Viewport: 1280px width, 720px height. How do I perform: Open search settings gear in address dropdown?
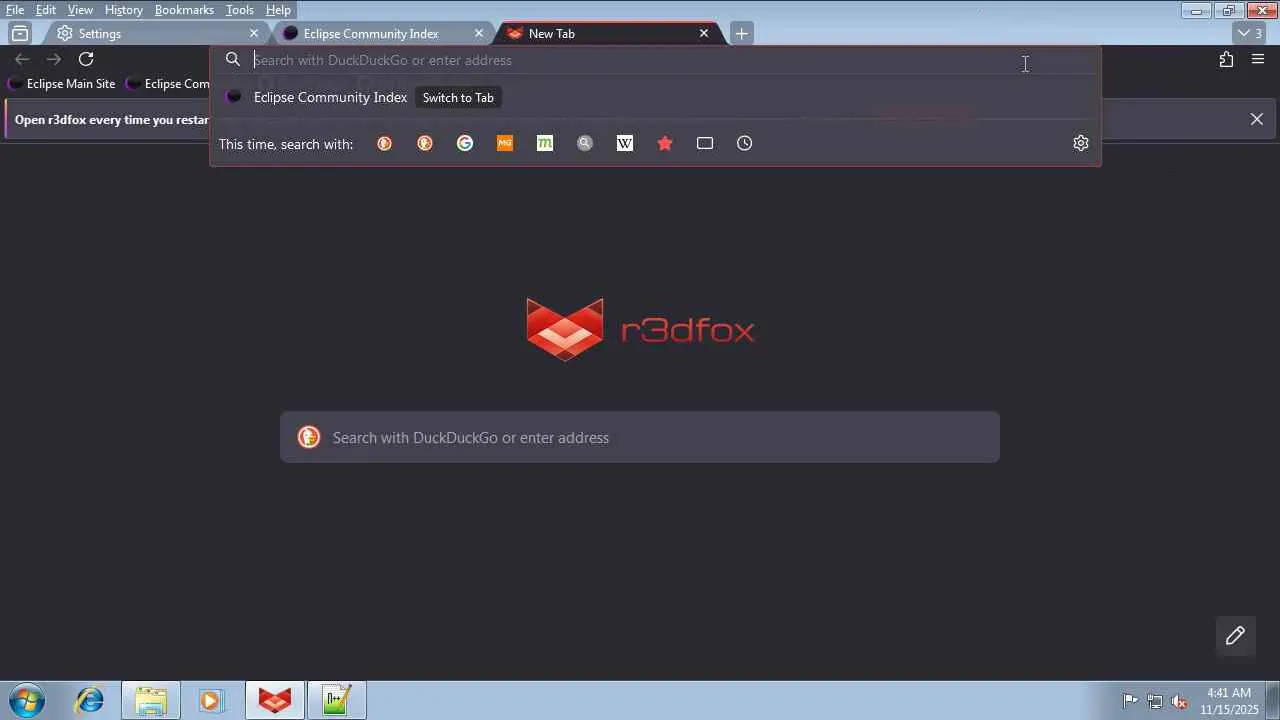point(1081,143)
